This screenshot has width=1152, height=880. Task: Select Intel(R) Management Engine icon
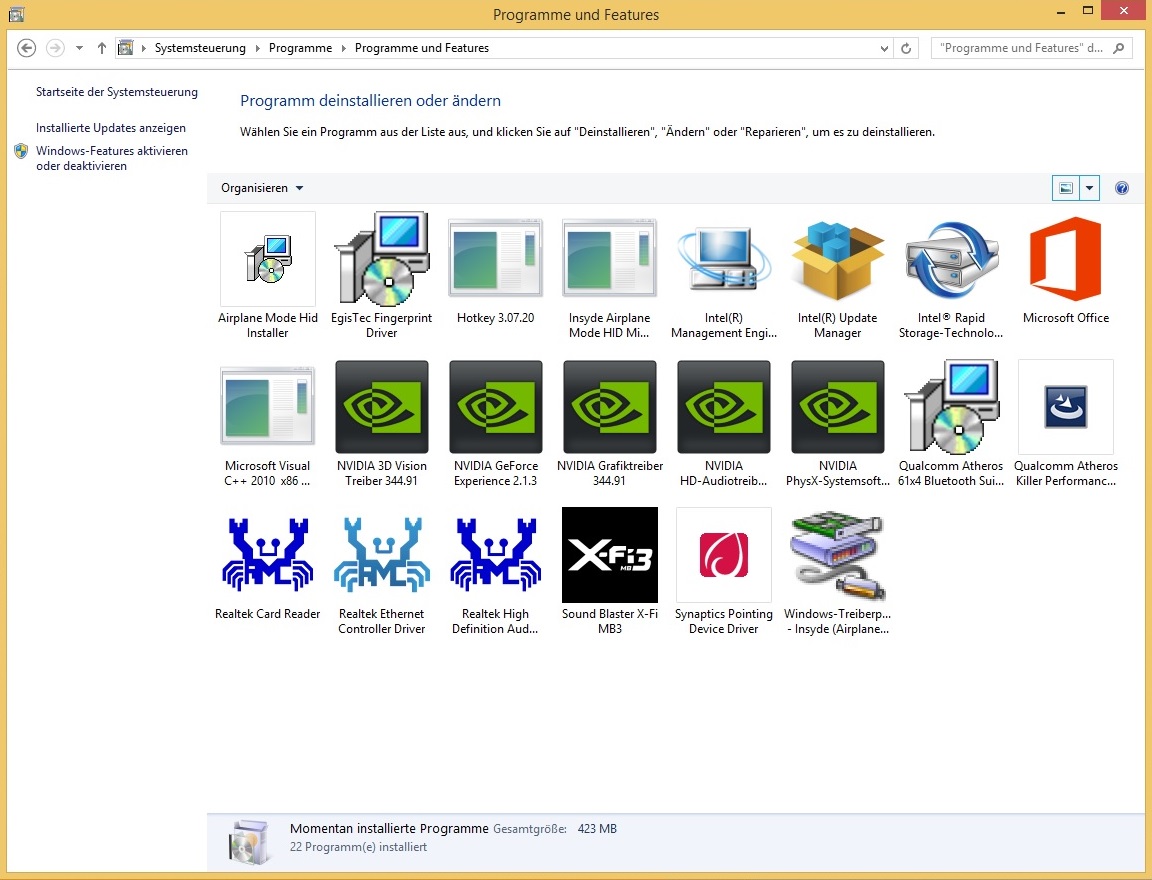pos(724,259)
